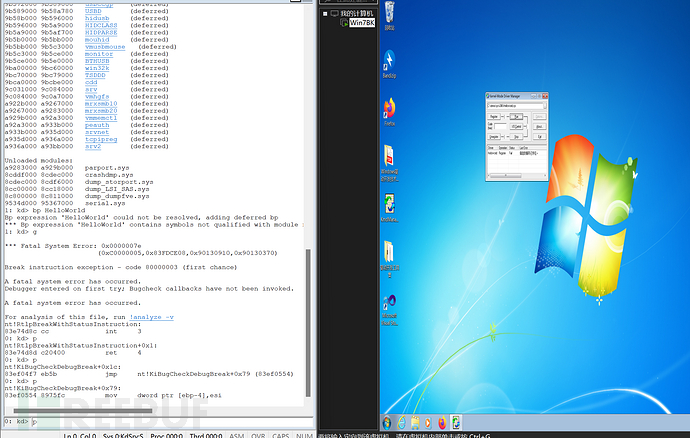690x438 pixels.
Task: Collapse the 我的计算机 tree node
Action: [x=324, y=14]
